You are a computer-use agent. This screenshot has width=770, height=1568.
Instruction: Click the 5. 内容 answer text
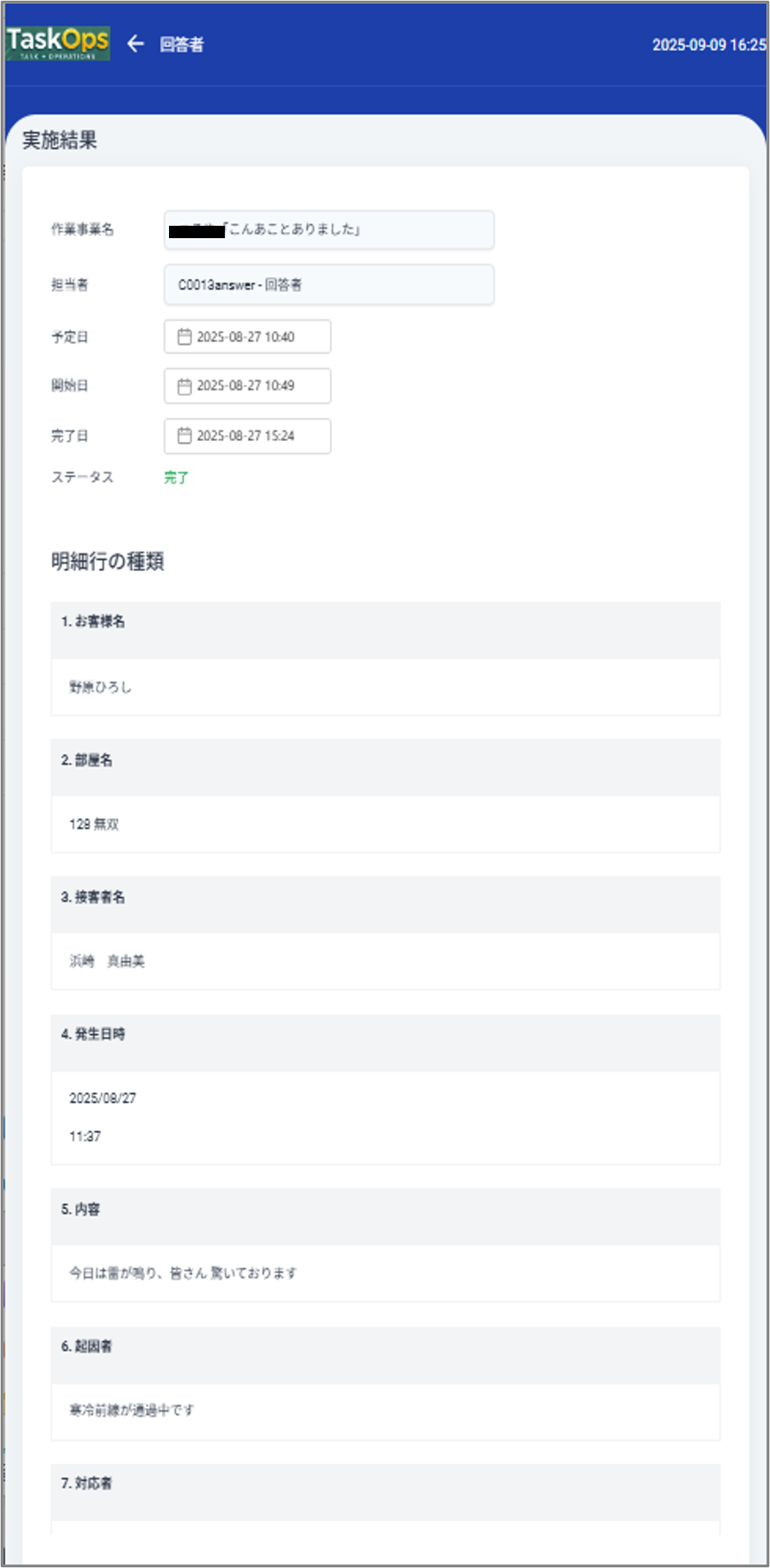coord(183,1273)
